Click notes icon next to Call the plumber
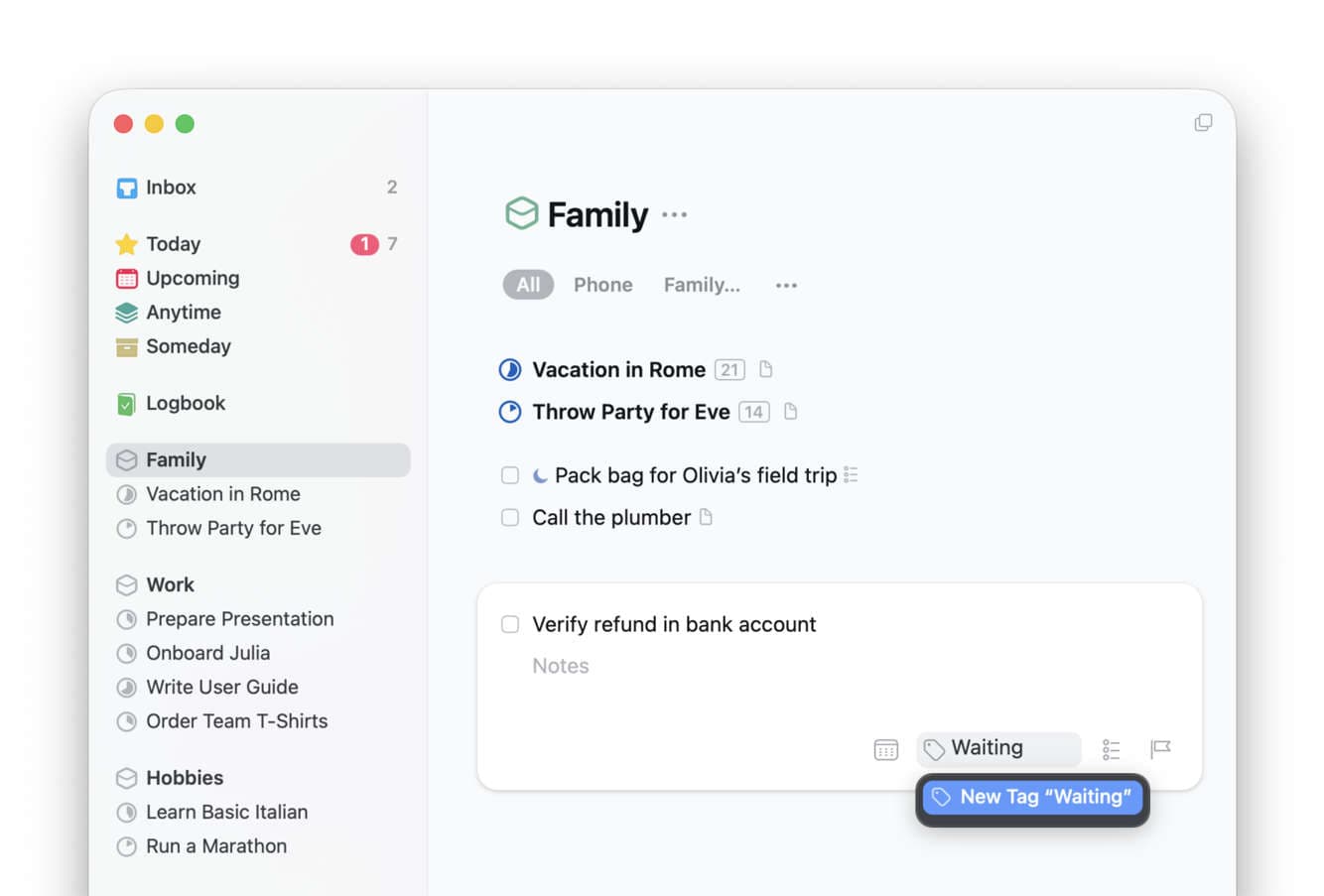 point(706,517)
